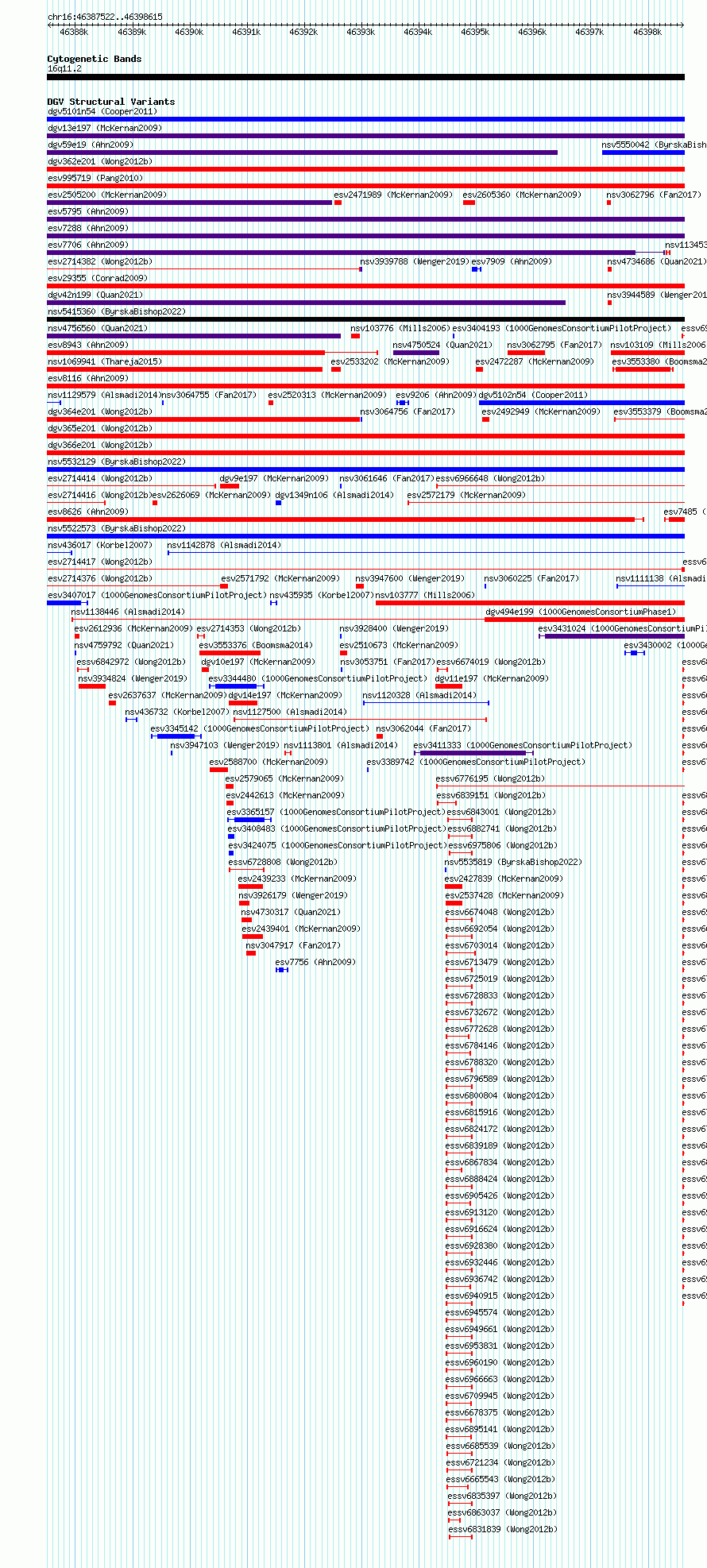This screenshot has height=1568, width=707.
Task: Click esv3404193 (1000GenomesConsortiumPilotProject) label
Action: [562, 328]
